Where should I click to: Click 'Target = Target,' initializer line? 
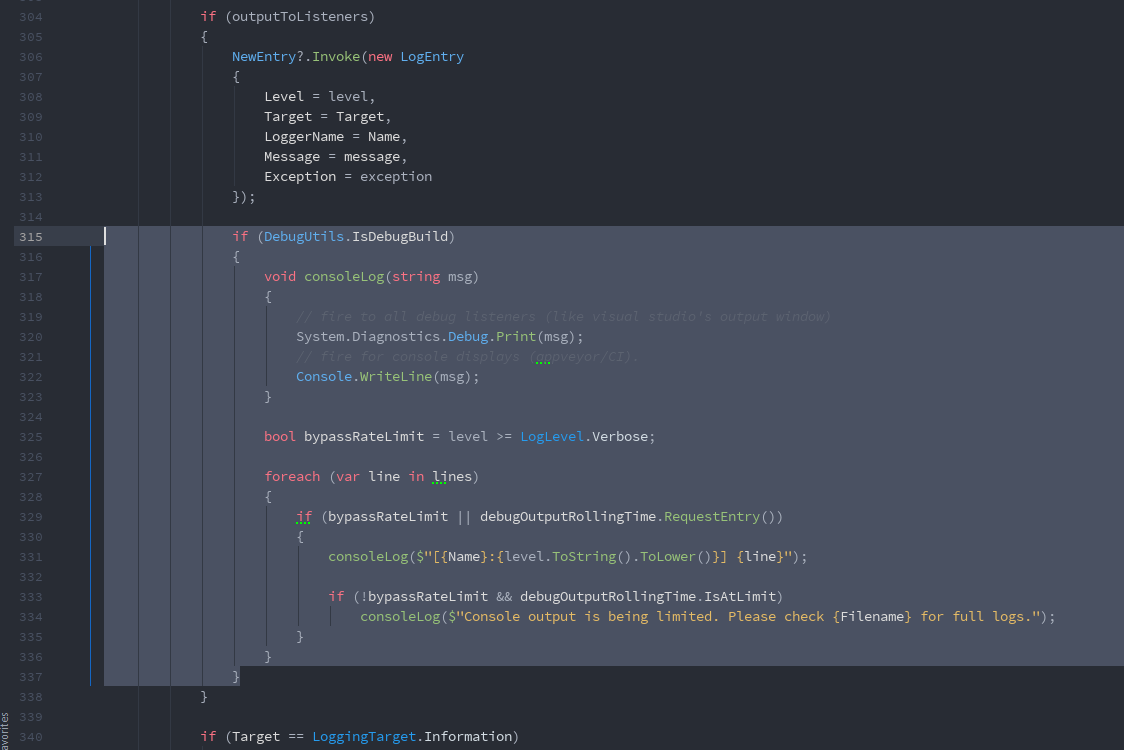coord(328,117)
